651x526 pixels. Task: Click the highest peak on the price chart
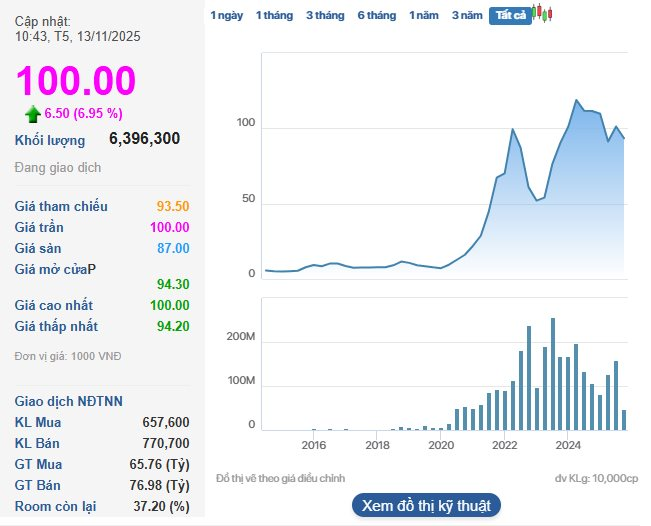coord(577,100)
